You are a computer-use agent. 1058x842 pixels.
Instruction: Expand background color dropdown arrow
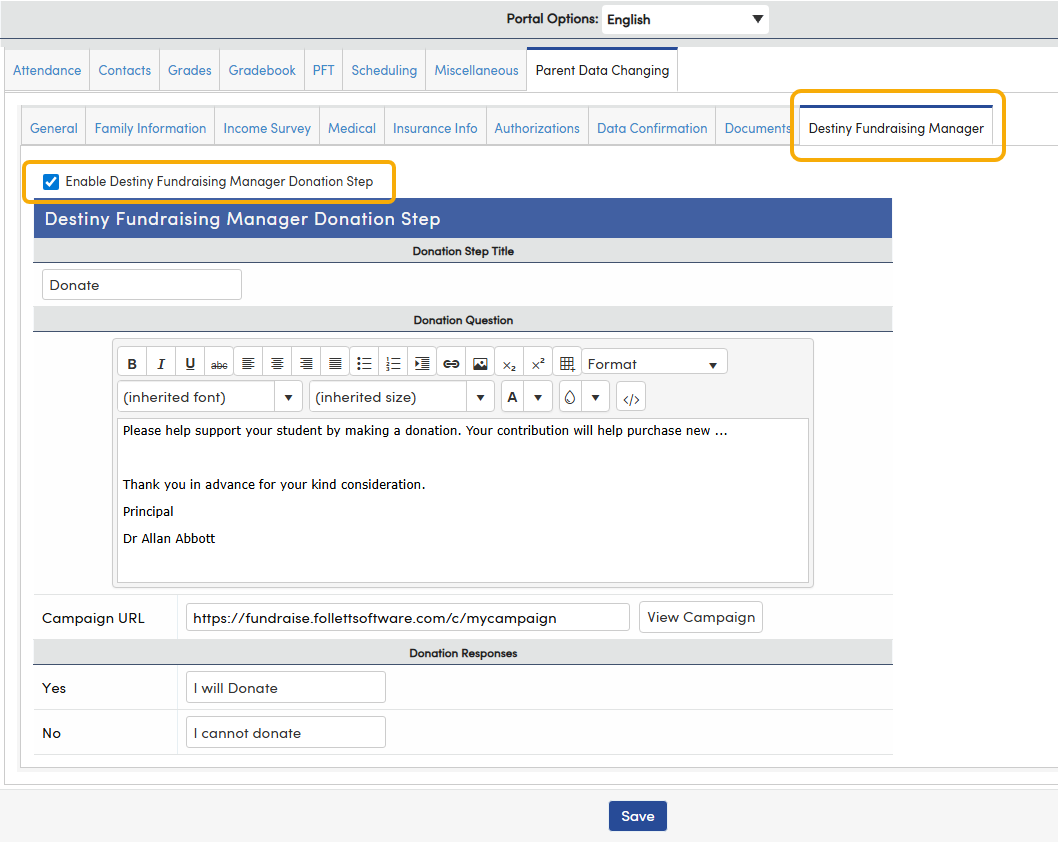(x=595, y=397)
